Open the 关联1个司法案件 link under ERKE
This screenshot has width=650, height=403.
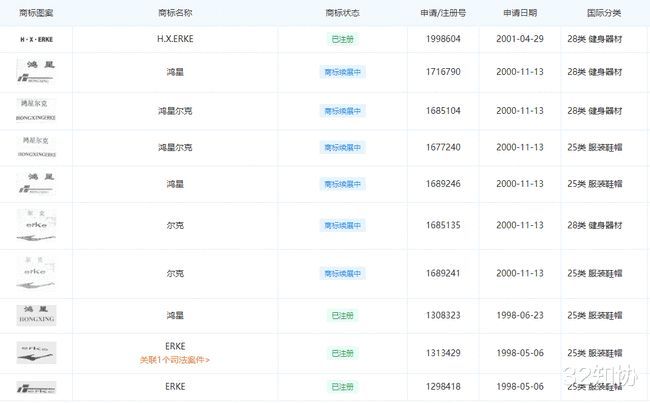coord(175,360)
